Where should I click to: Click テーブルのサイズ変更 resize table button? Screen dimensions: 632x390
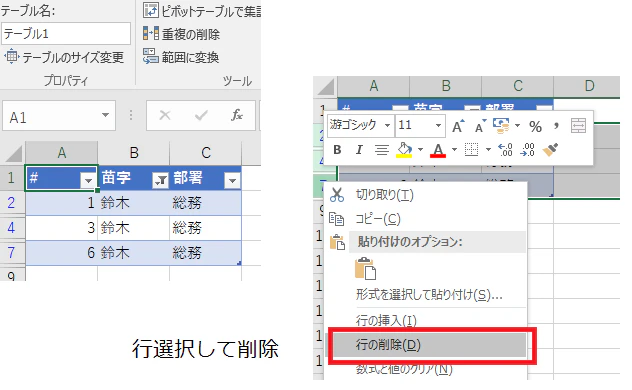(64, 57)
